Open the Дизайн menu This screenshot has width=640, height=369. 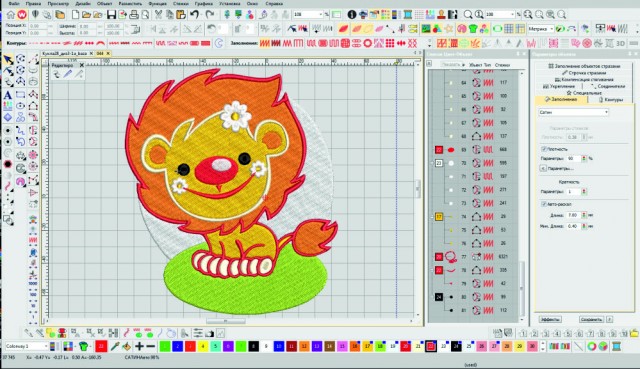[83, 3]
